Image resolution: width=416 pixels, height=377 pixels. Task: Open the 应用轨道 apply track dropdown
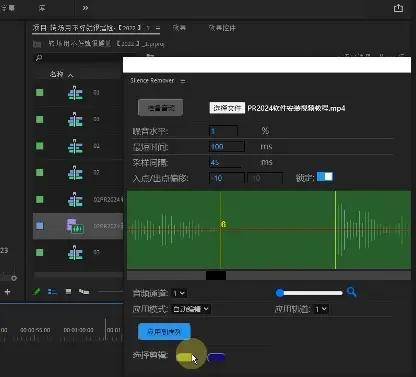[x=322, y=309]
